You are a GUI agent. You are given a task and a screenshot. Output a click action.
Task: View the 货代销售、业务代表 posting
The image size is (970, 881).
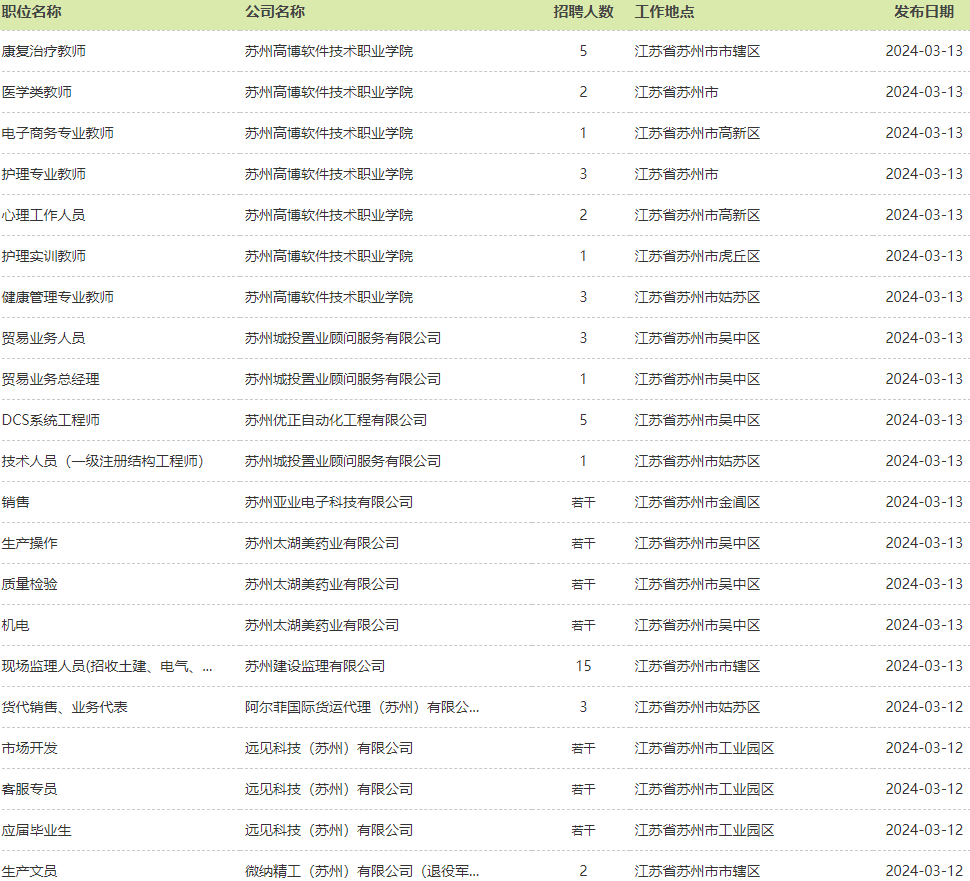click(x=82, y=706)
